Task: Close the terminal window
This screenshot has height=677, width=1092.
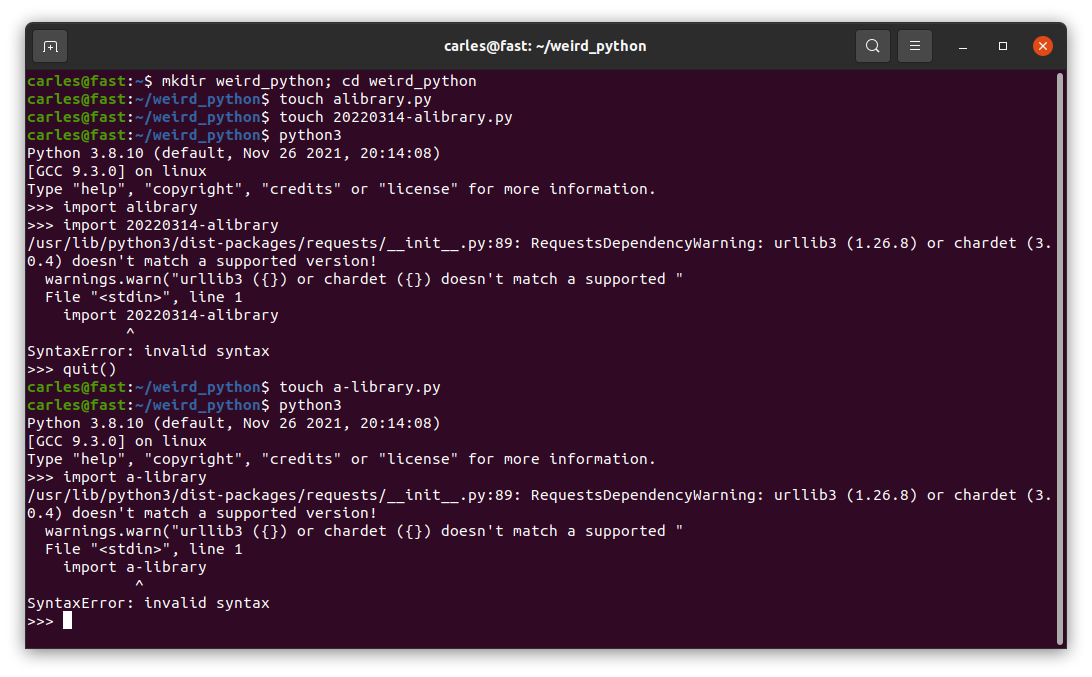Action: [x=1043, y=47]
